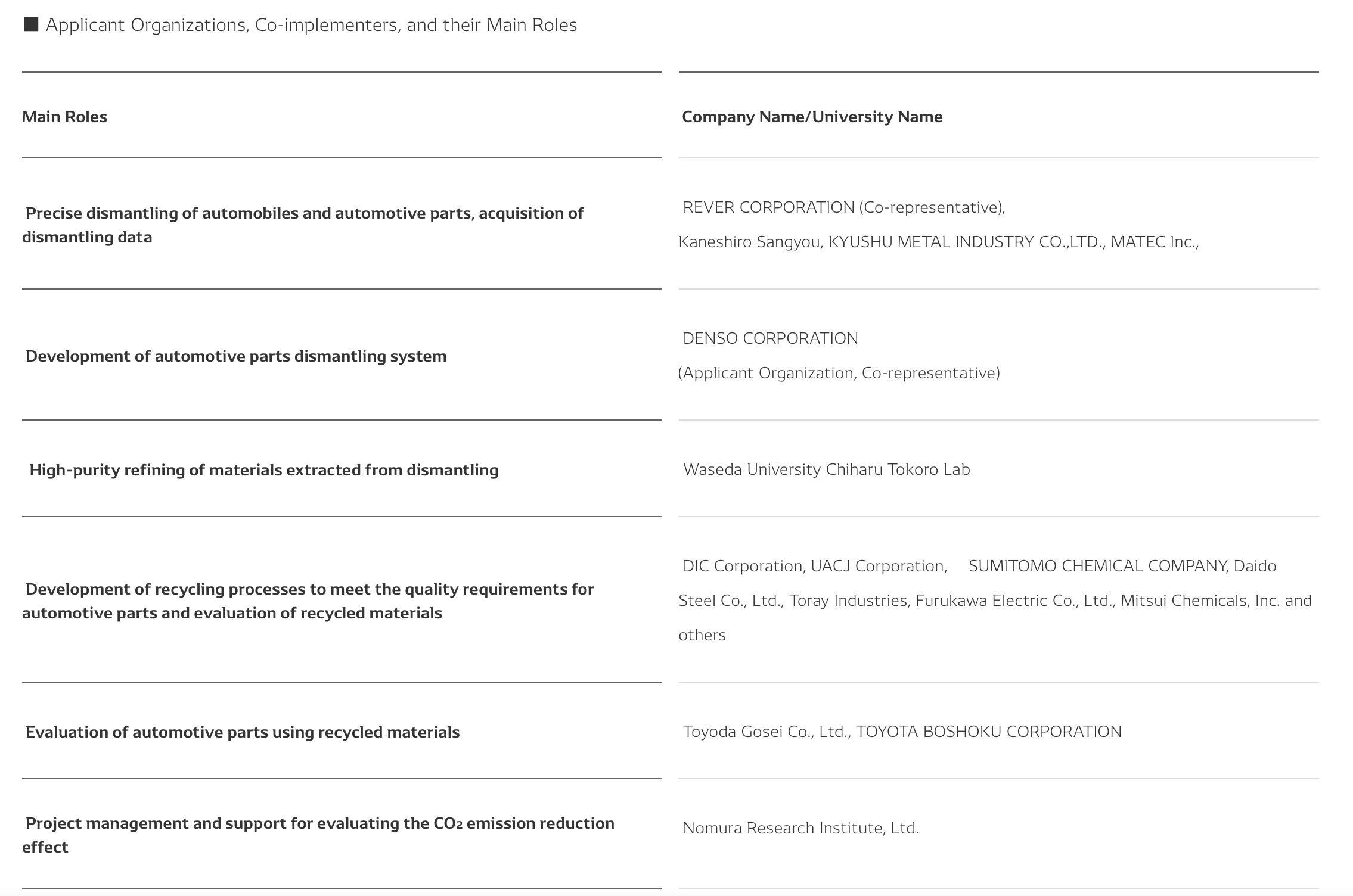Click the 'SUMITOMO CHEMICAL COMPANY' name
The height and width of the screenshot is (896, 1353).
click(x=1097, y=566)
